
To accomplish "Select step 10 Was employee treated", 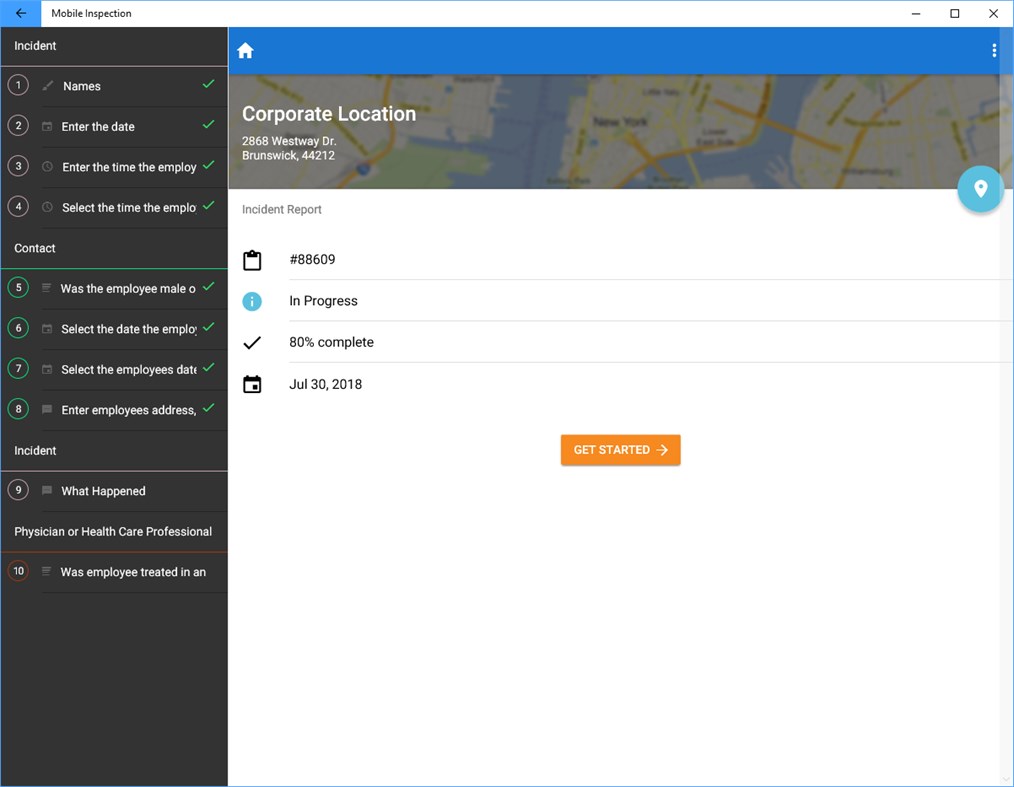I will tap(113, 571).
